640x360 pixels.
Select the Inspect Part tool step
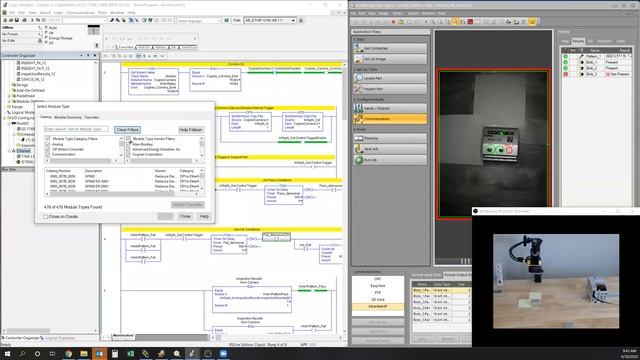[390, 89]
